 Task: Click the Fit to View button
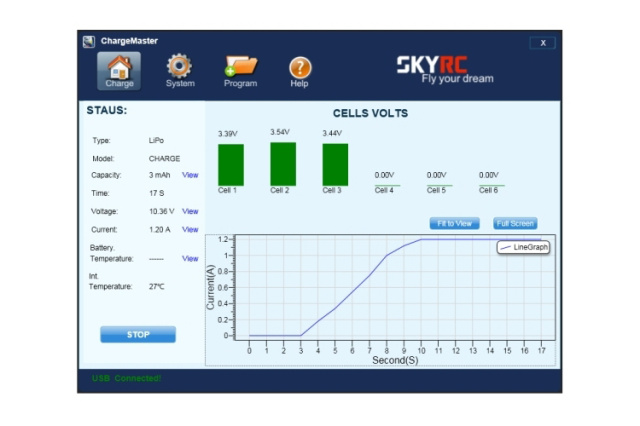pos(455,223)
